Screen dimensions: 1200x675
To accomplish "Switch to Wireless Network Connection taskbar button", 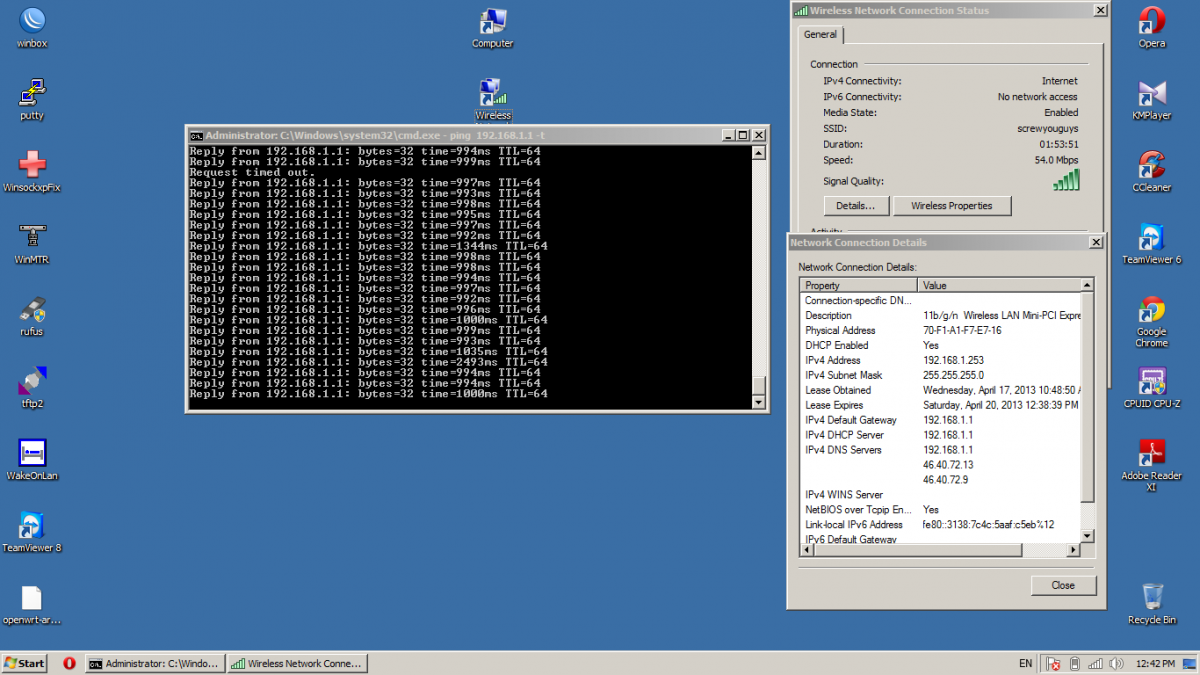I will pos(297,663).
